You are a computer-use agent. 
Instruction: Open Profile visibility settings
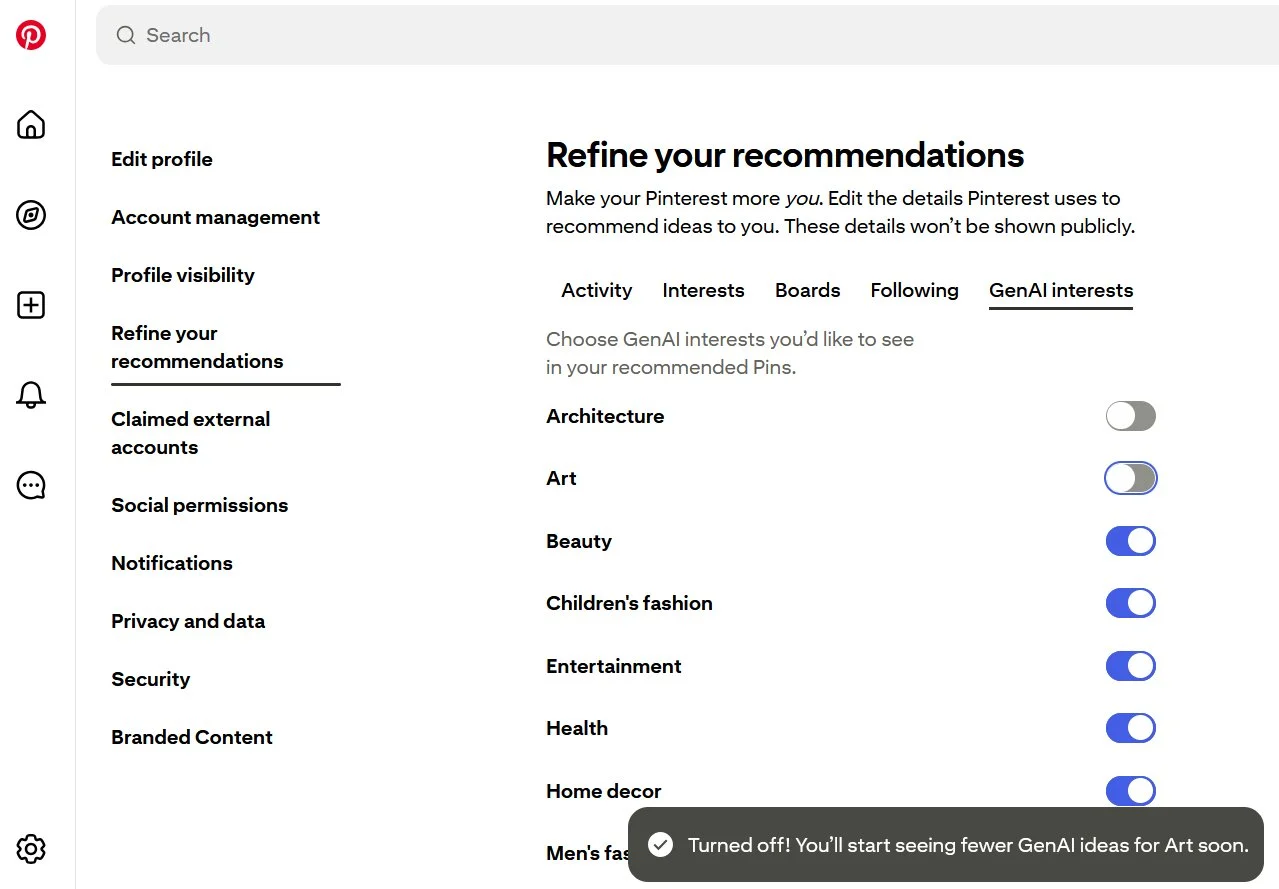183,275
